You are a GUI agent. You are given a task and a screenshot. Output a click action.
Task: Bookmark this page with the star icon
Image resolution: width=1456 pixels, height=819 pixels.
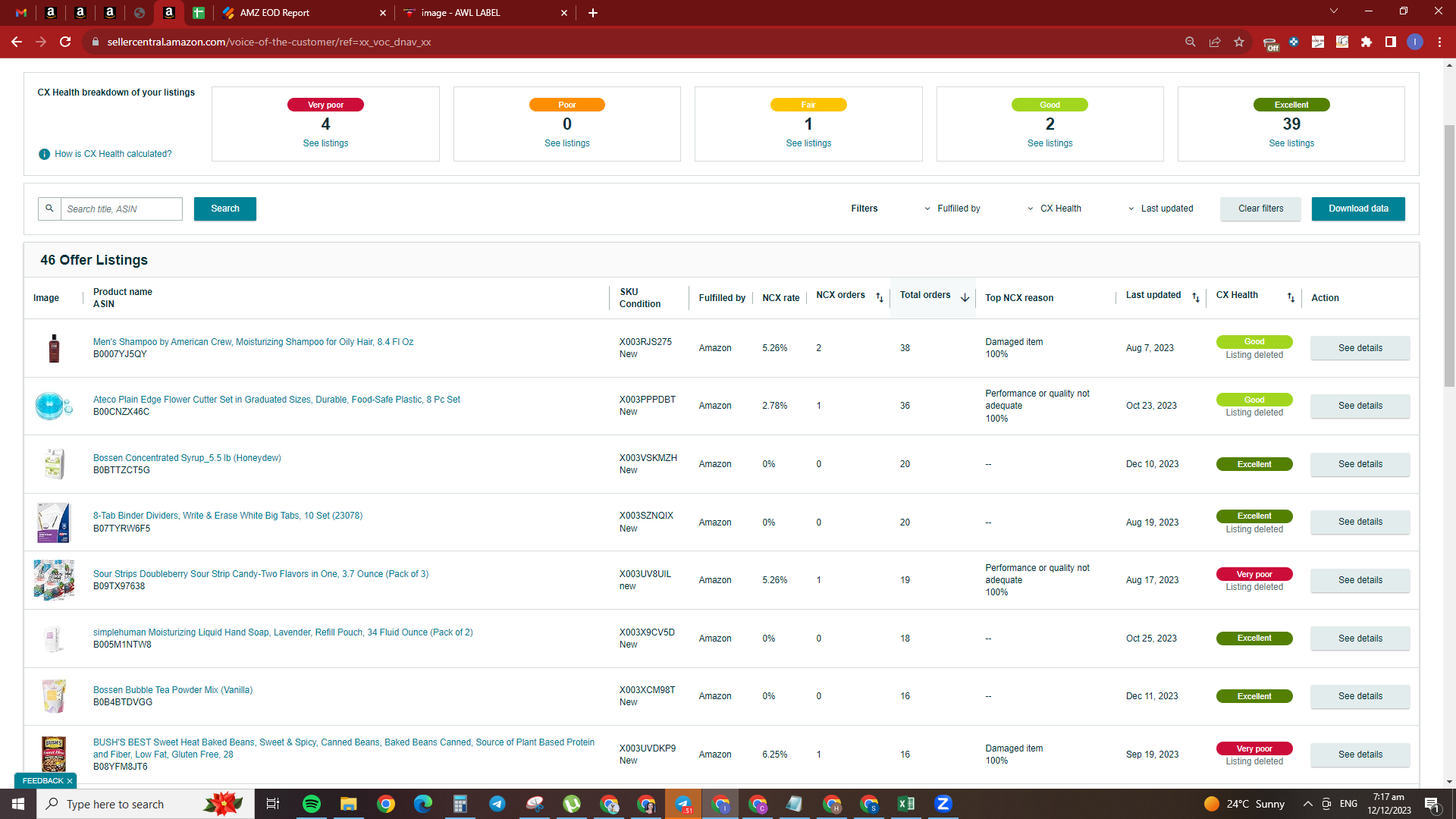tap(1239, 42)
